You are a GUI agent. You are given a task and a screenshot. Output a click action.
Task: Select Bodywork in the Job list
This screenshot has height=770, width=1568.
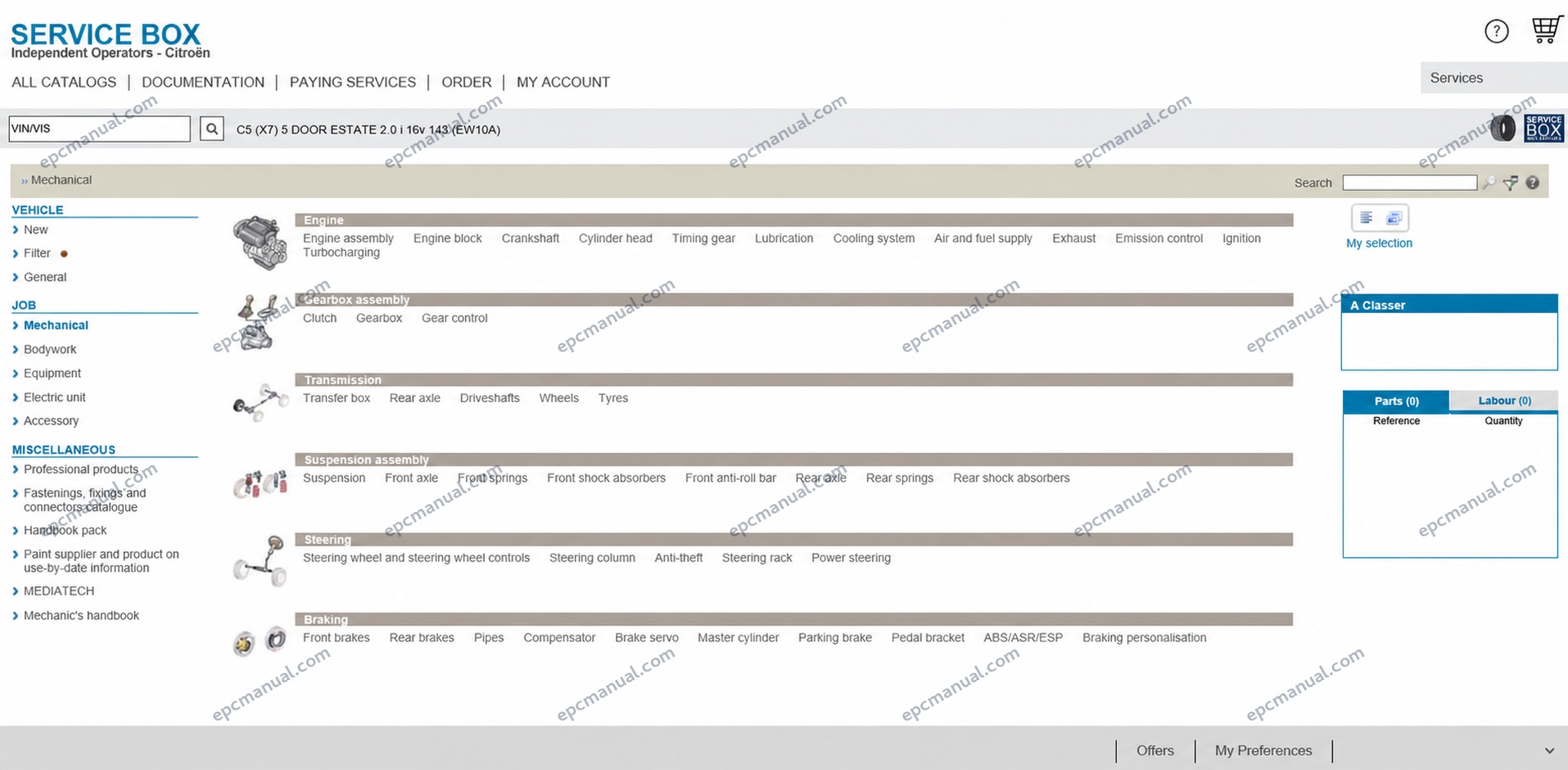tap(50, 349)
